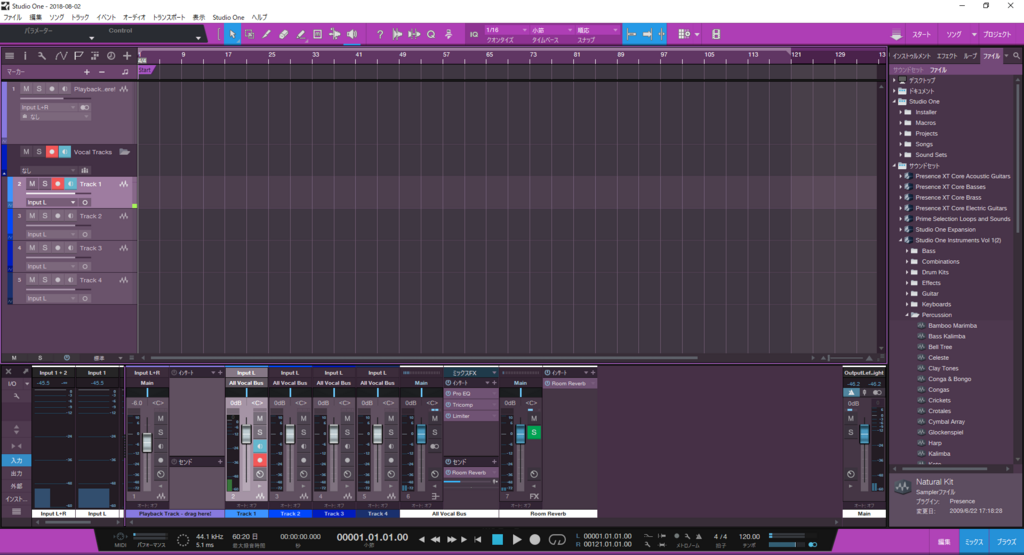Remove marker with the minus icon
This screenshot has width=1024, height=555.
(102, 72)
